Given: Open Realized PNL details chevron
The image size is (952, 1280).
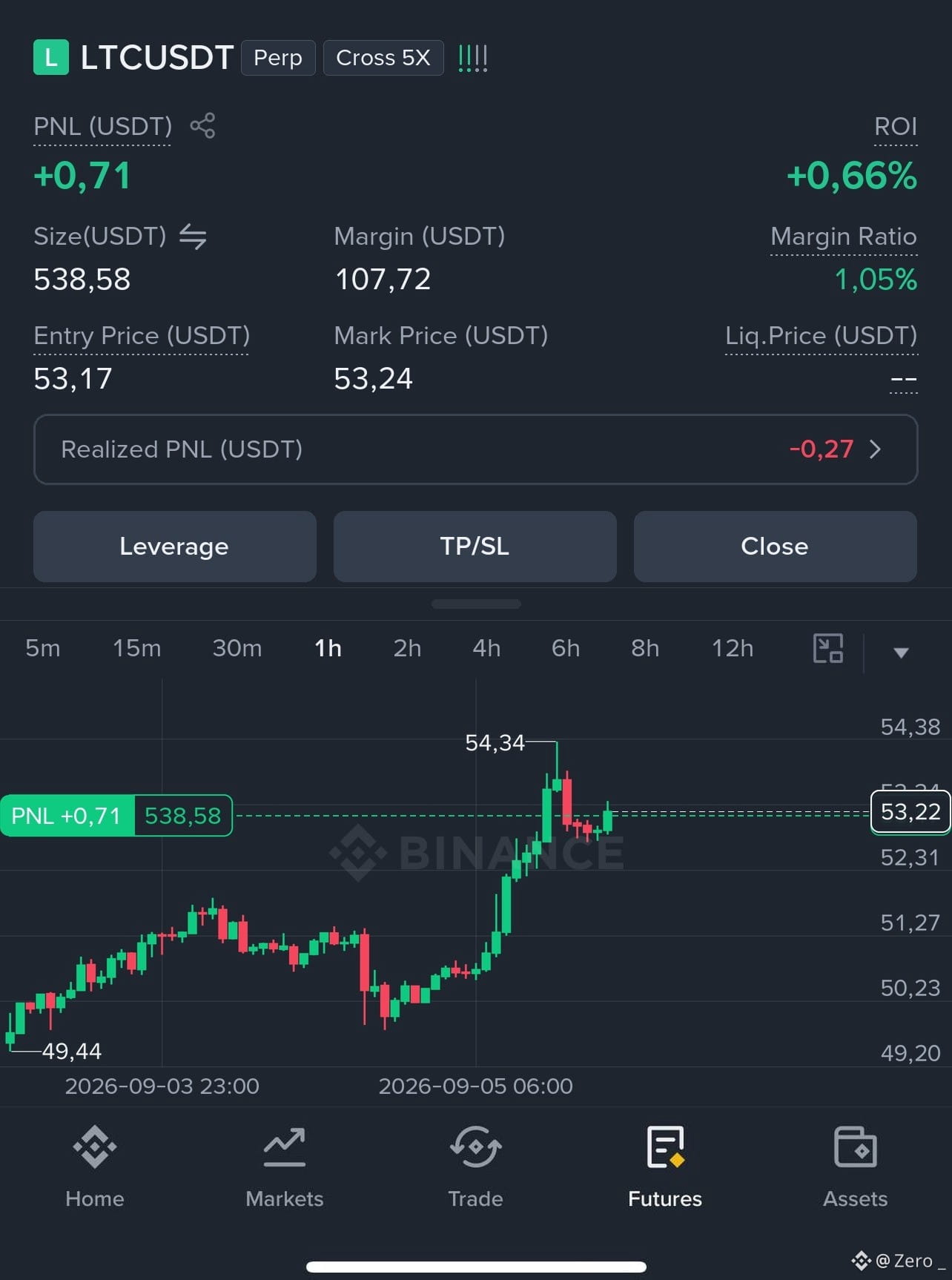Looking at the screenshot, I should [875, 449].
